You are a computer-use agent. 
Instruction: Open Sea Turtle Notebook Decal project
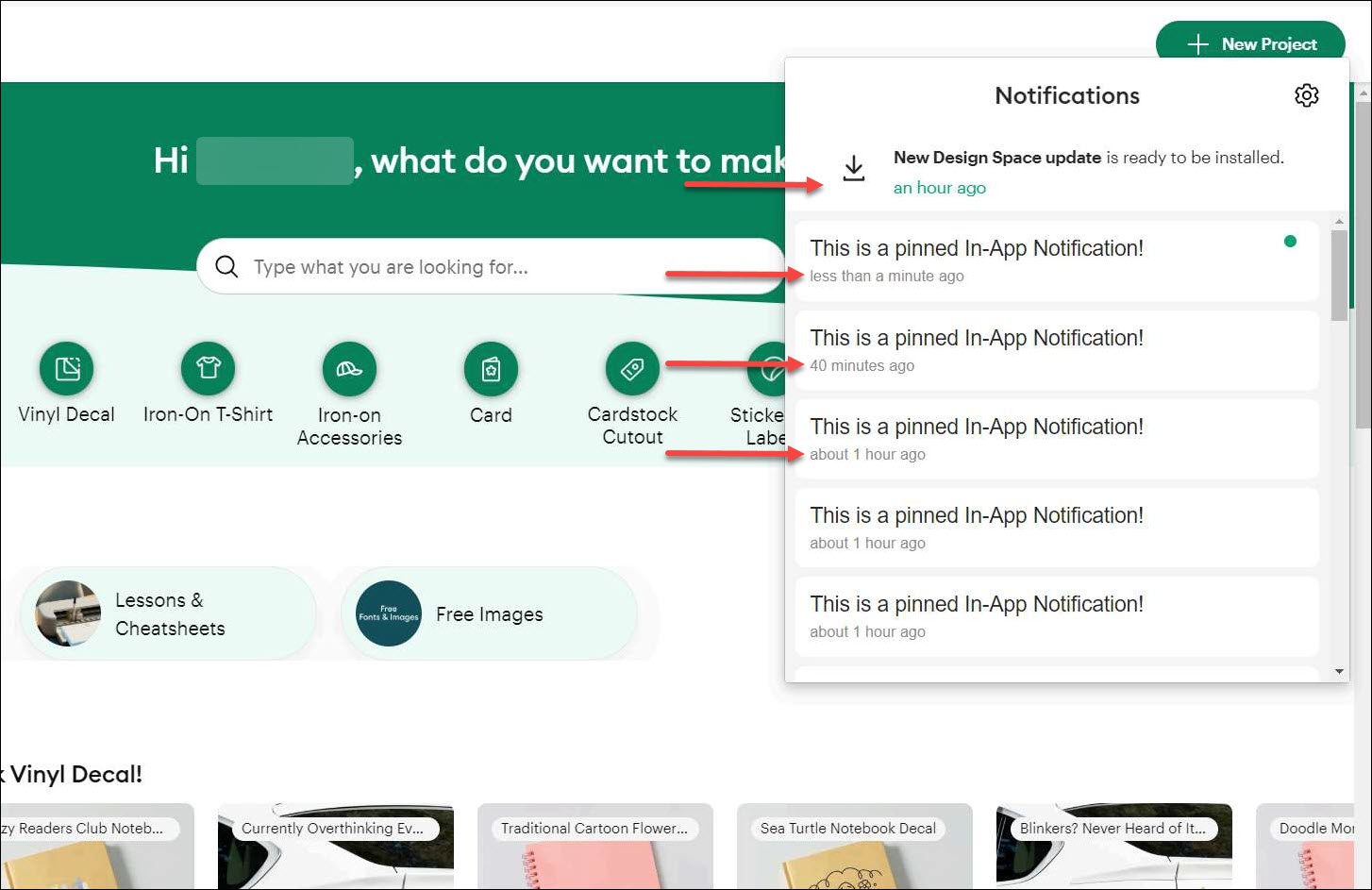[x=854, y=847]
